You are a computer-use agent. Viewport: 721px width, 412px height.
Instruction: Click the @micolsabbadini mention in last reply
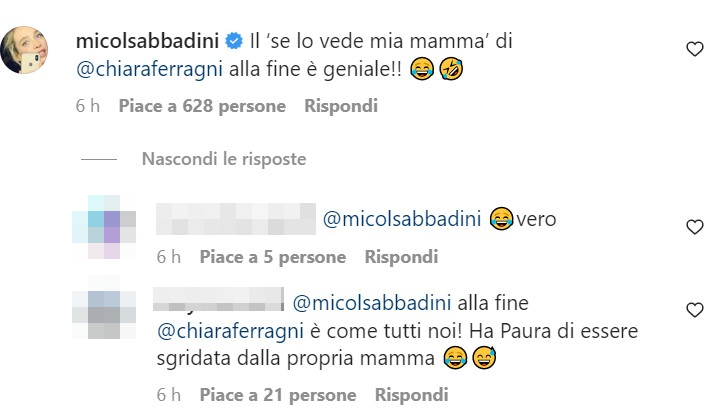tap(371, 302)
